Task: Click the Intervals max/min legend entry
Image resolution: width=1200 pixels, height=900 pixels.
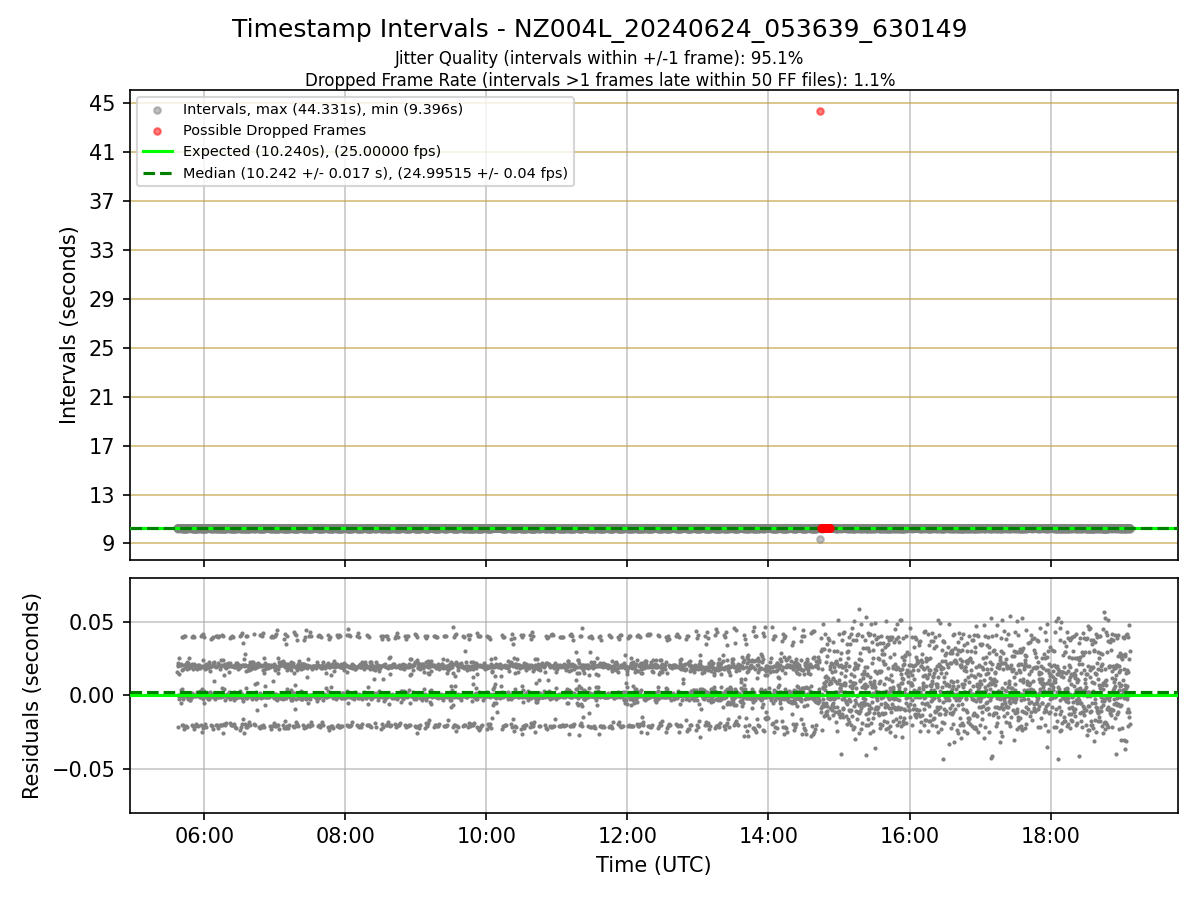Action: 323,109
